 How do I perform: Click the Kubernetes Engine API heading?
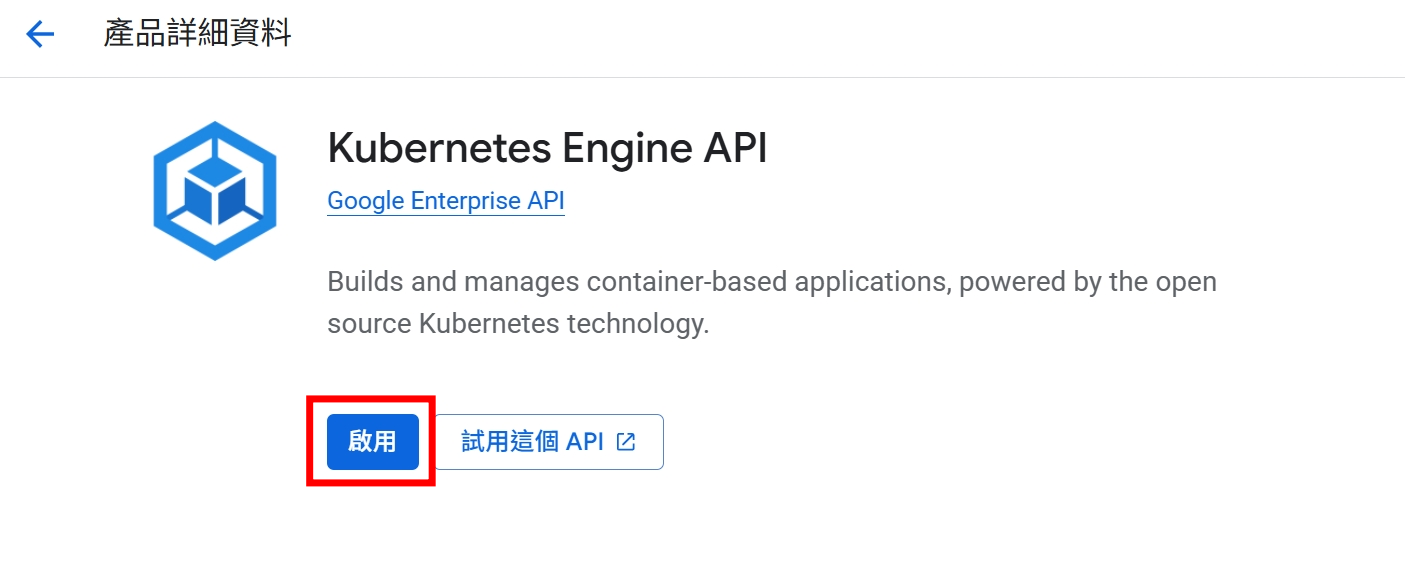pos(547,149)
